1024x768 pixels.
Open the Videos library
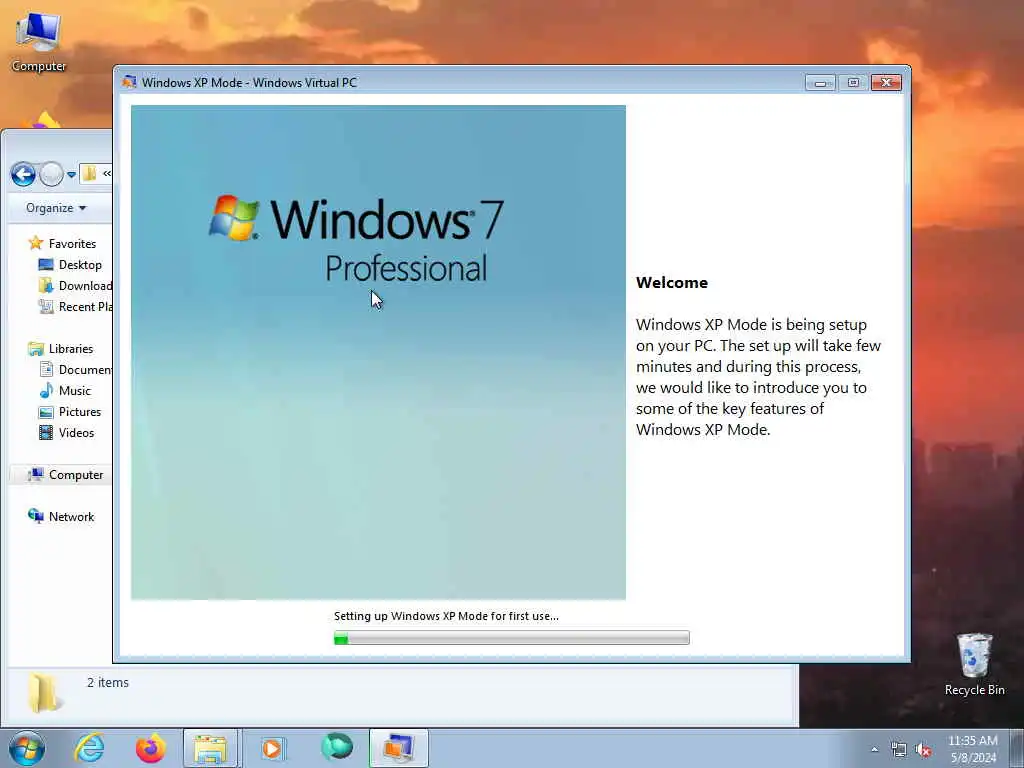point(67,432)
